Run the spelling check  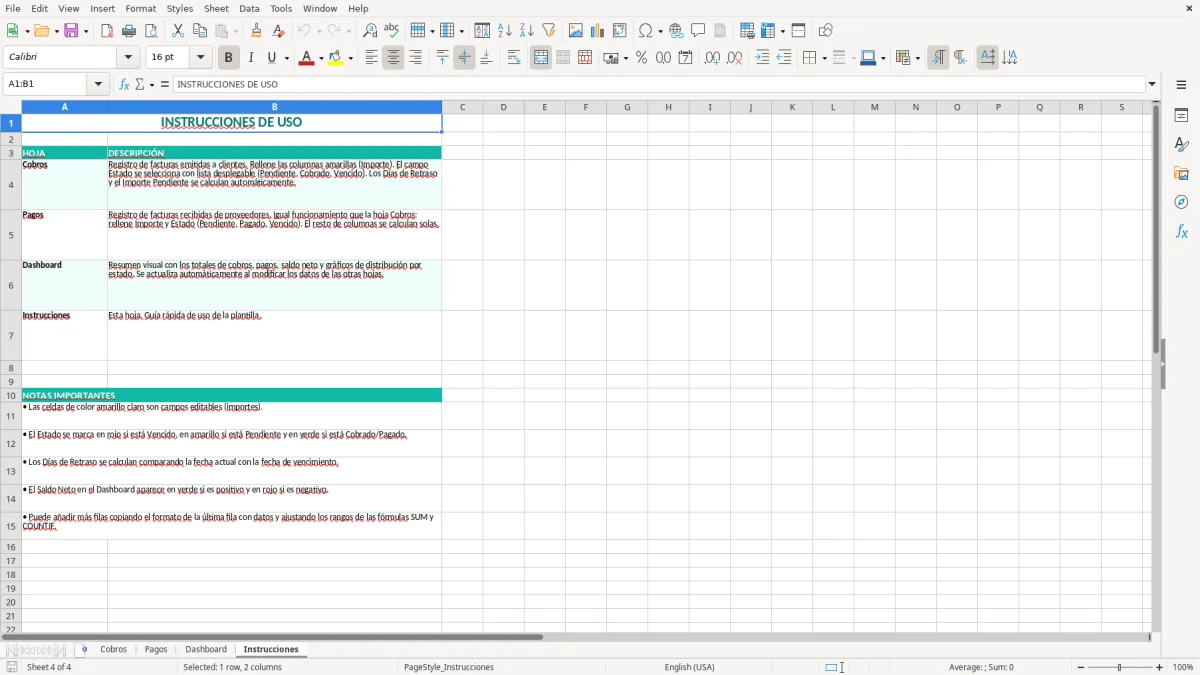pos(392,31)
